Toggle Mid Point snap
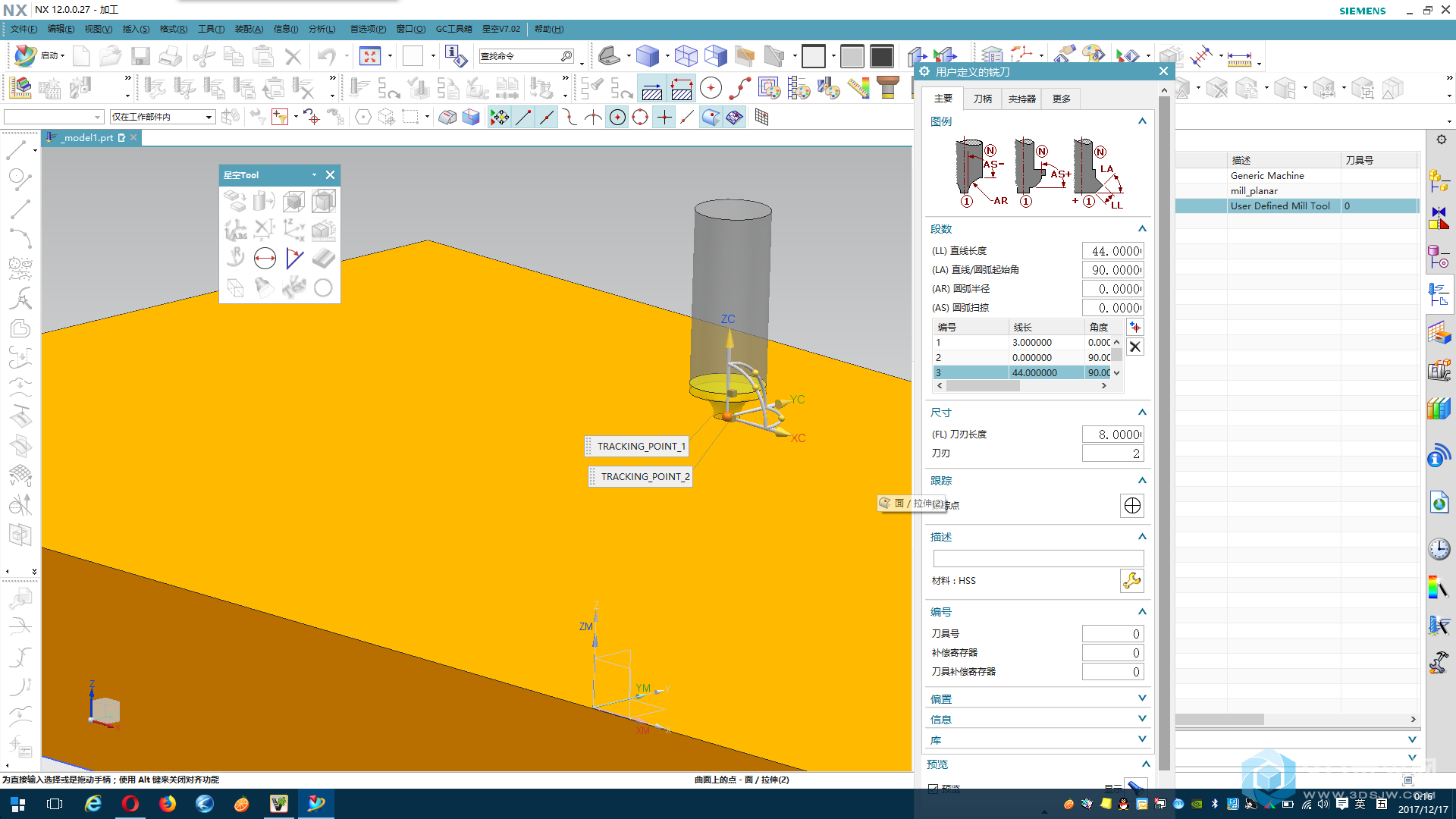The height and width of the screenshot is (819, 1456). [x=547, y=118]
